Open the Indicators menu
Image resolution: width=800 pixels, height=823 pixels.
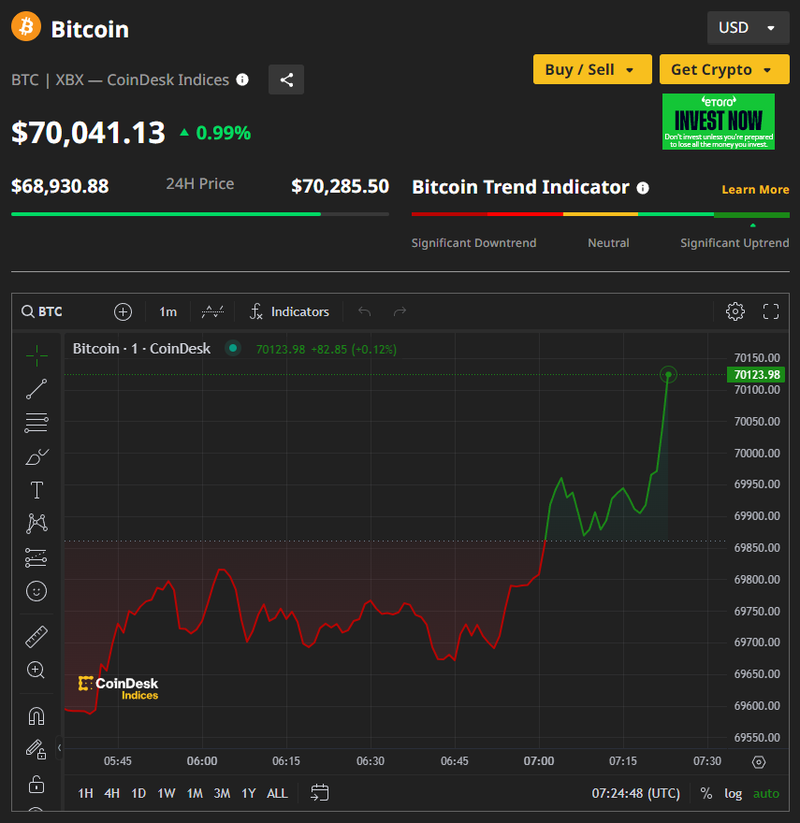pos(289,311)
